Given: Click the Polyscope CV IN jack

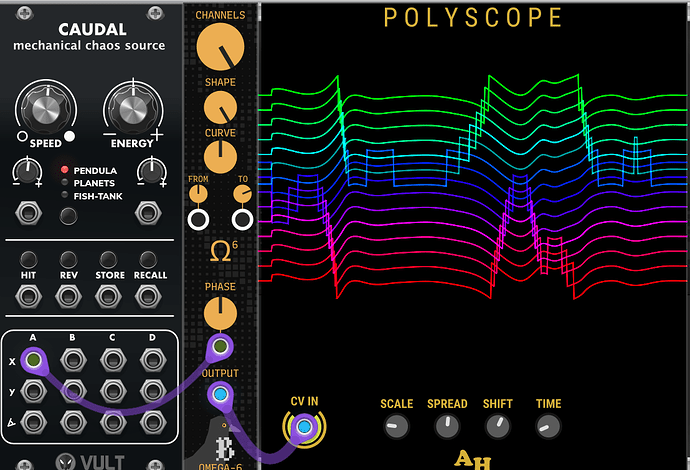Looking at the screenshot, I should [304, 426].
